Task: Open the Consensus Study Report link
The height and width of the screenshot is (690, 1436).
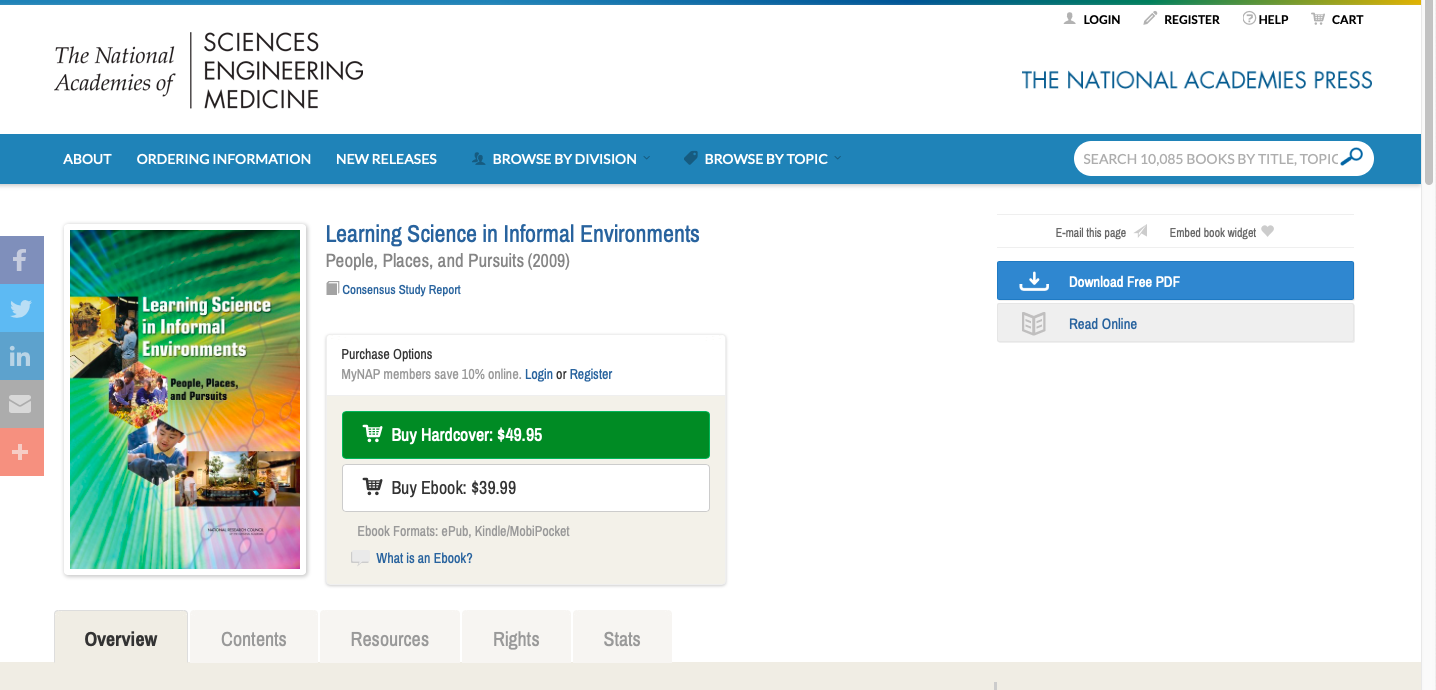Action: pyautogui.click(x=401, y=290)
